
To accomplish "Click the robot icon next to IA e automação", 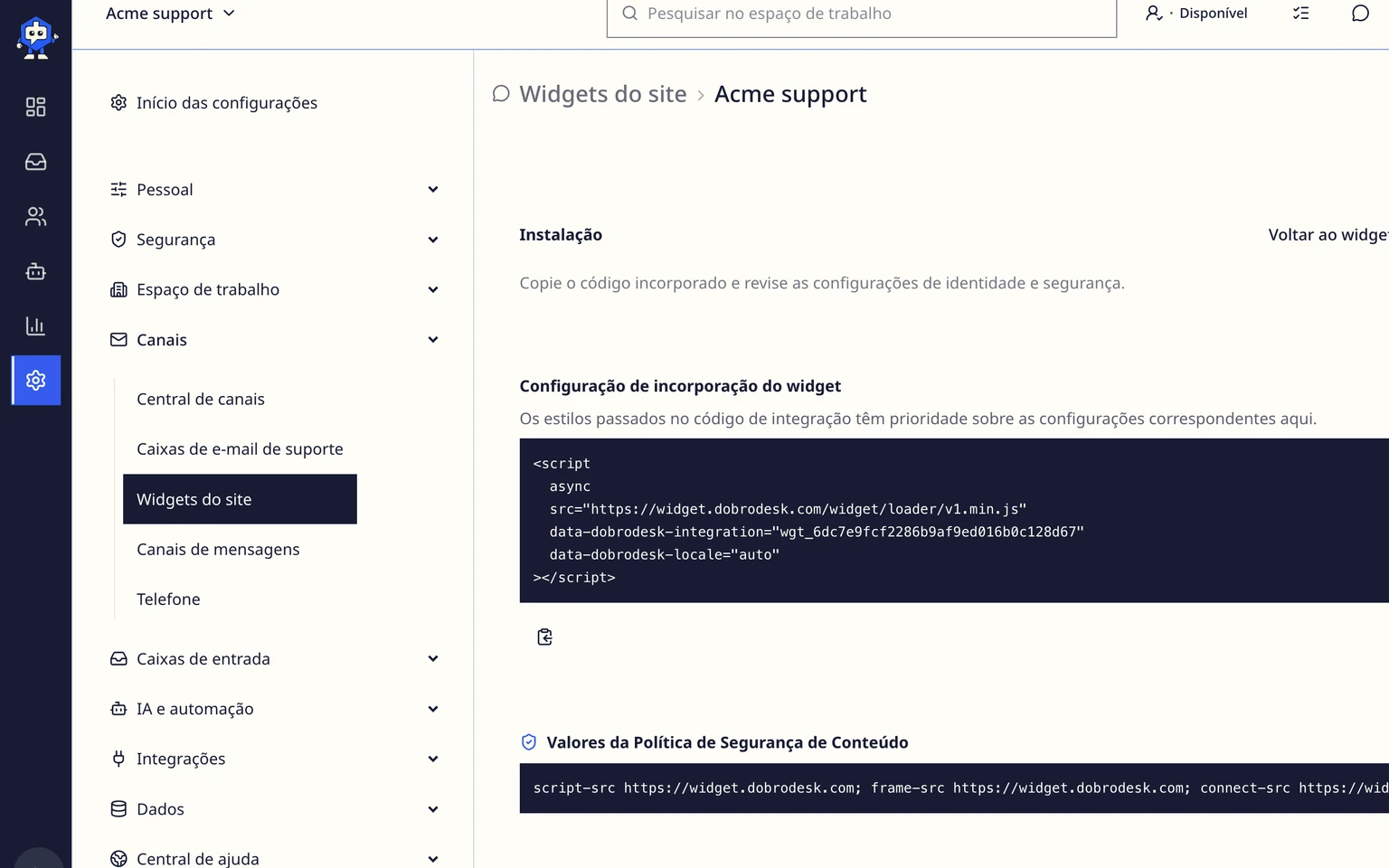I will [118, 709].
